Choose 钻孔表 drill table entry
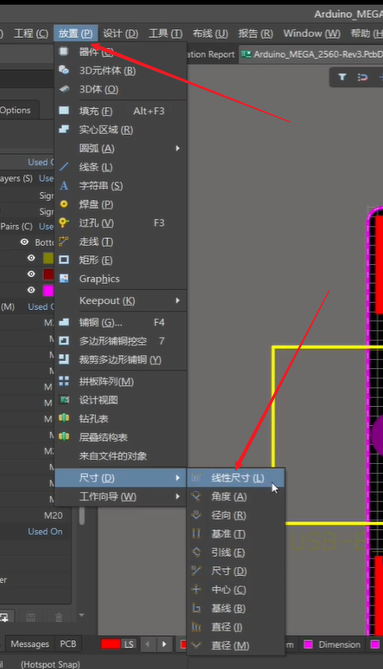 tap(121, 419)
